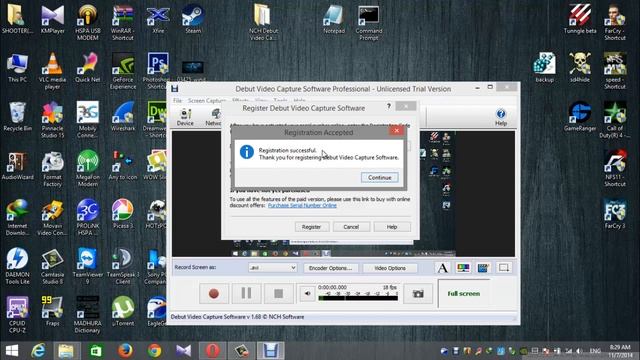Open the record format dropdown
The image size is (640, 360).
272,268
